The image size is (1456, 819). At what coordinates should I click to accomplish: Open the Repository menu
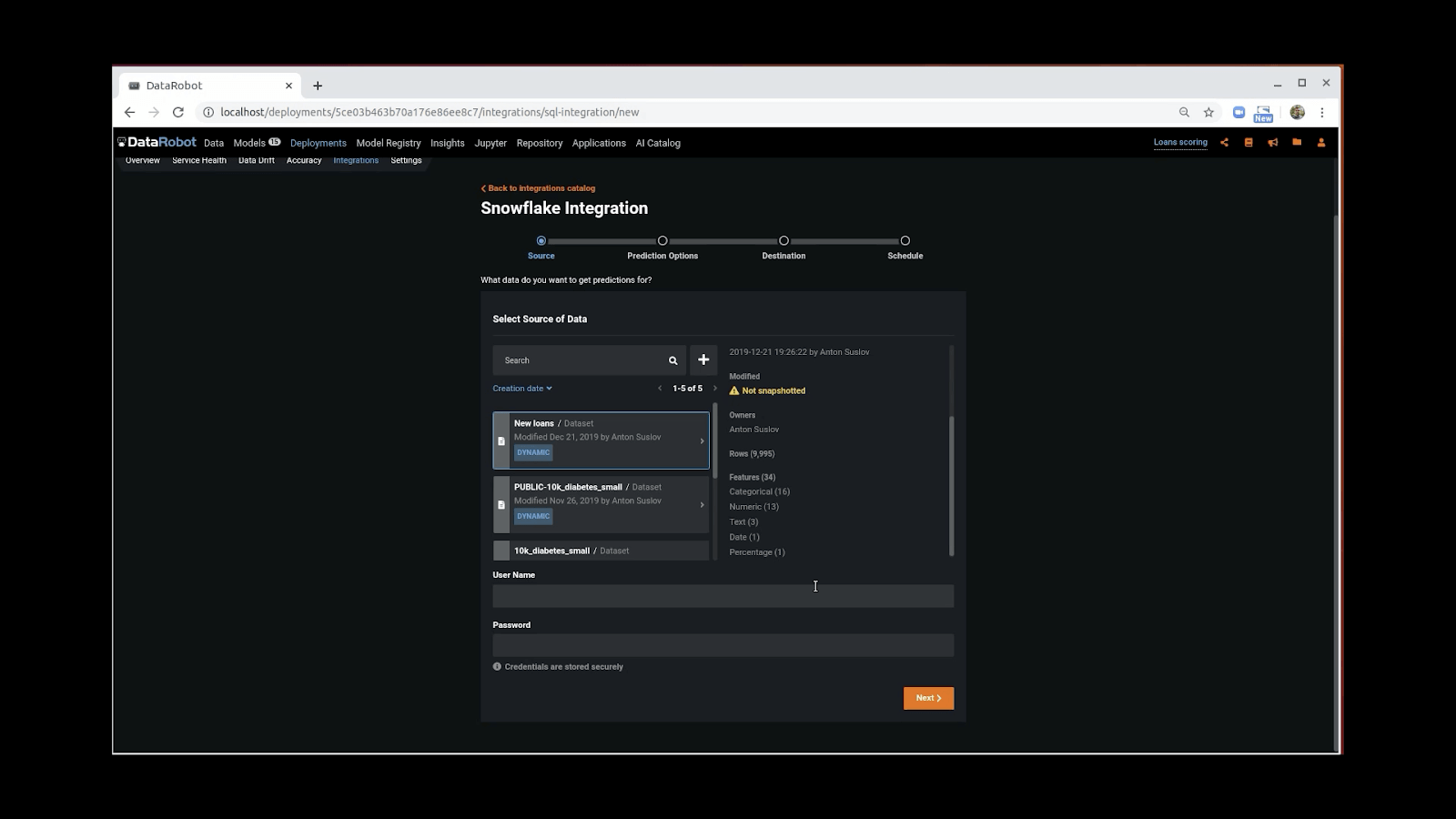[x=540, y=143]
